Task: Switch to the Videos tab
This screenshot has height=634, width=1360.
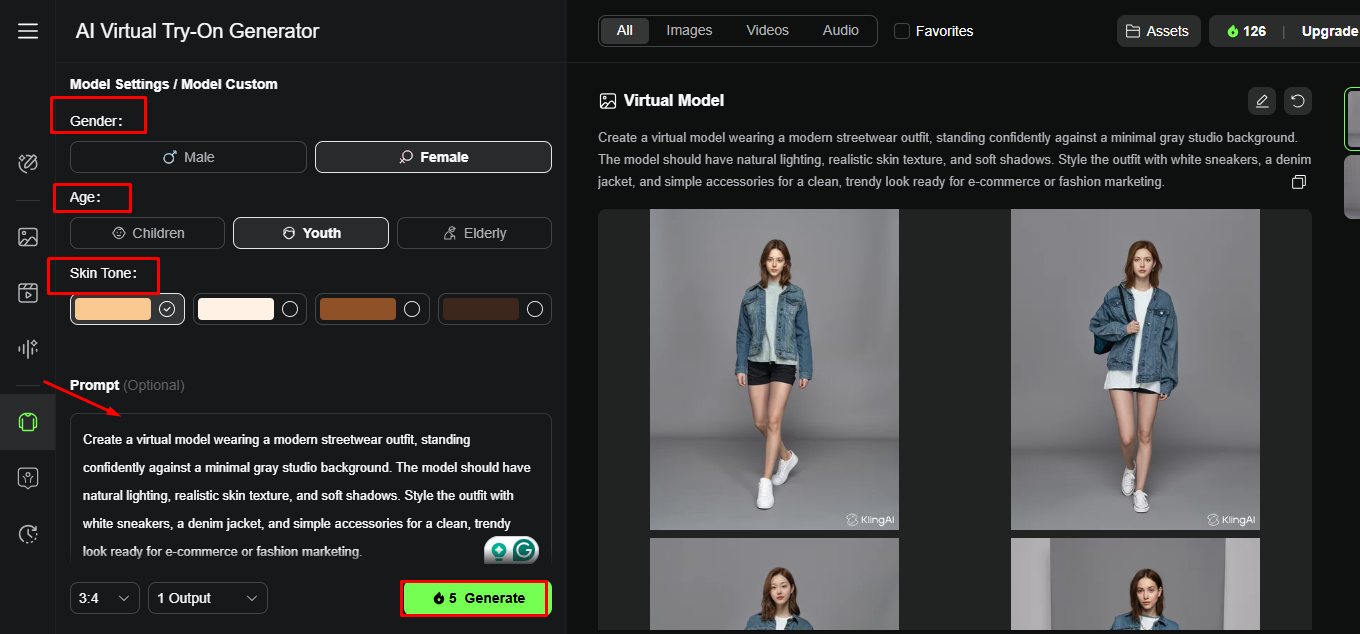Action: pyautogui.click(x=767, y=30)
